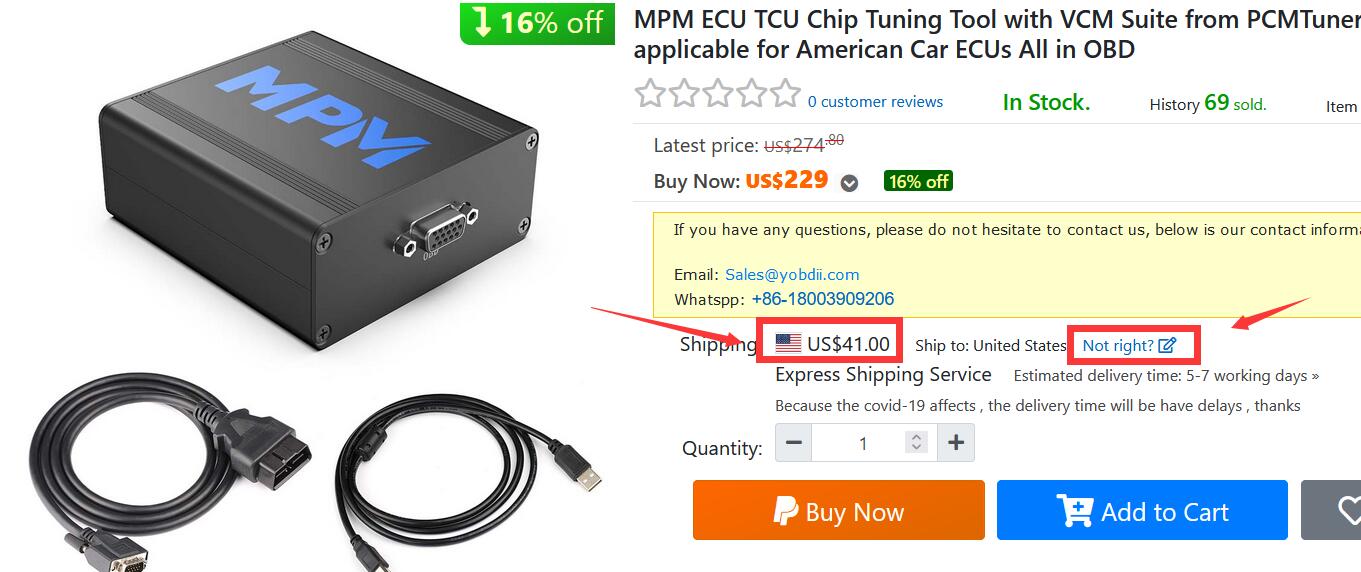This screenshot has width=1361, height=572.
Task: Open the 0 customer reviews link
Action: (x=875, y=102)
